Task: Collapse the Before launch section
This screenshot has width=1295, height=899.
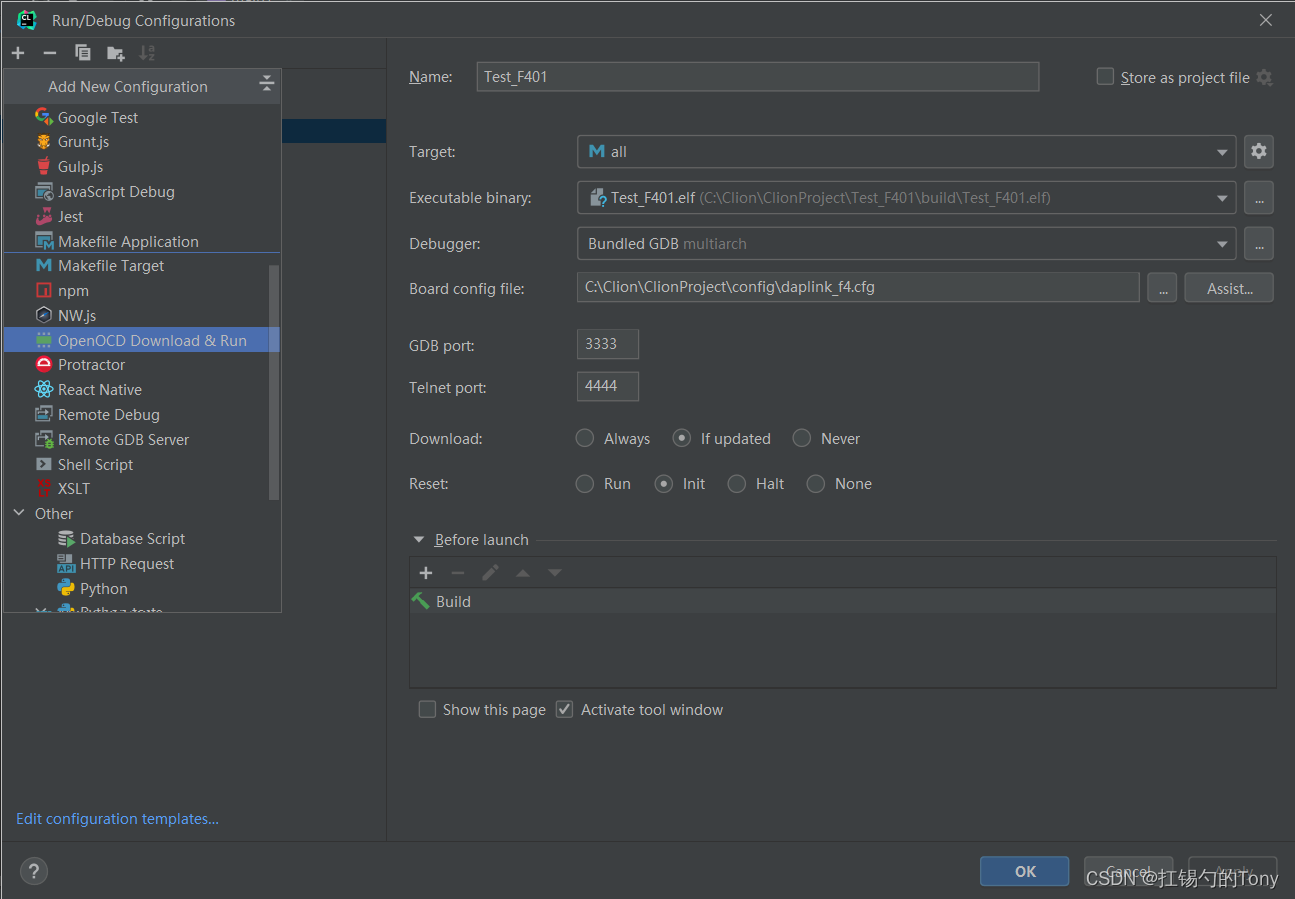Action: pyautogui.click(x=419, y=540)
